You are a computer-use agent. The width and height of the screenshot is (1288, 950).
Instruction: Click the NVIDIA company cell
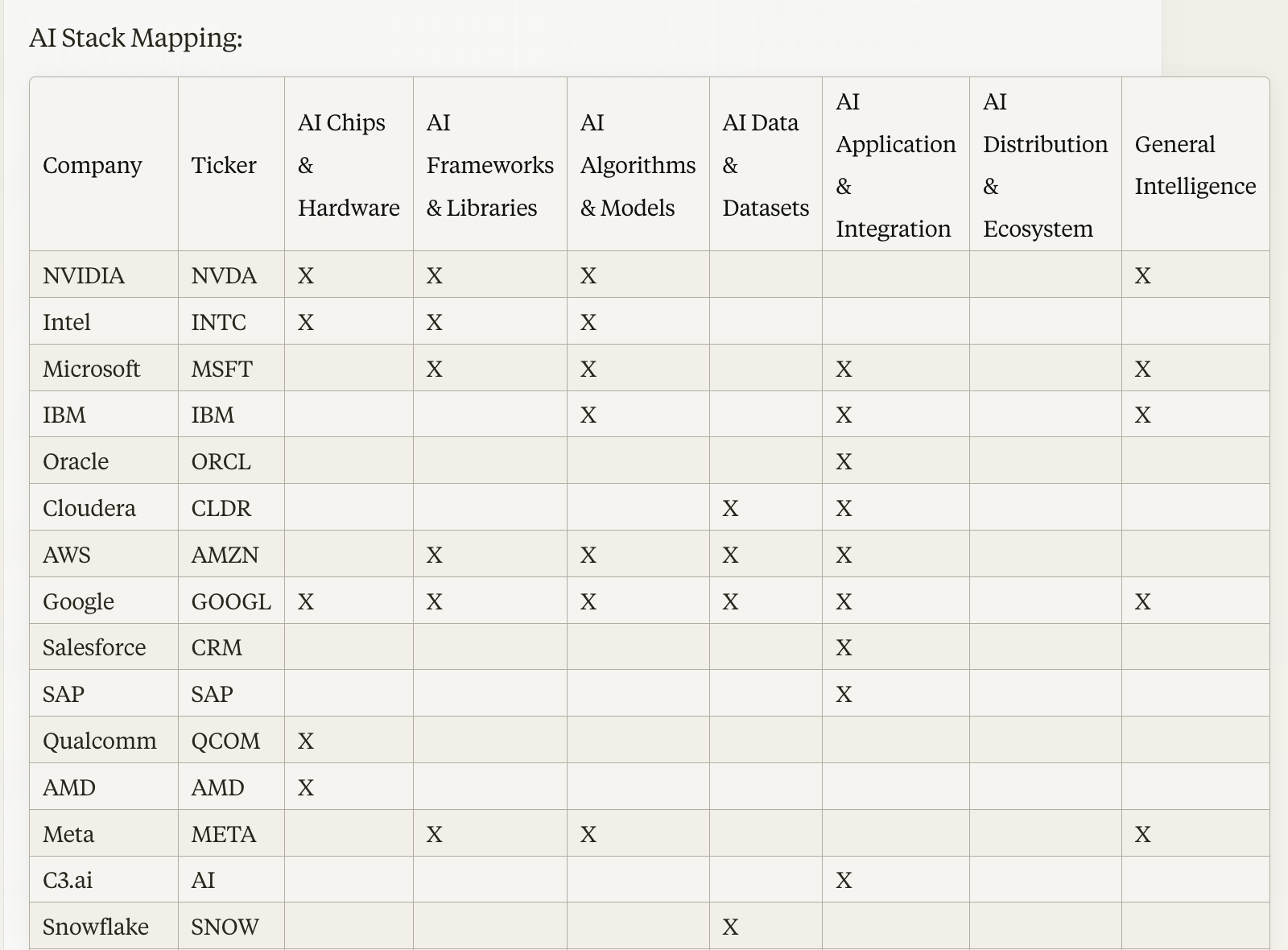tap(84, 275)
